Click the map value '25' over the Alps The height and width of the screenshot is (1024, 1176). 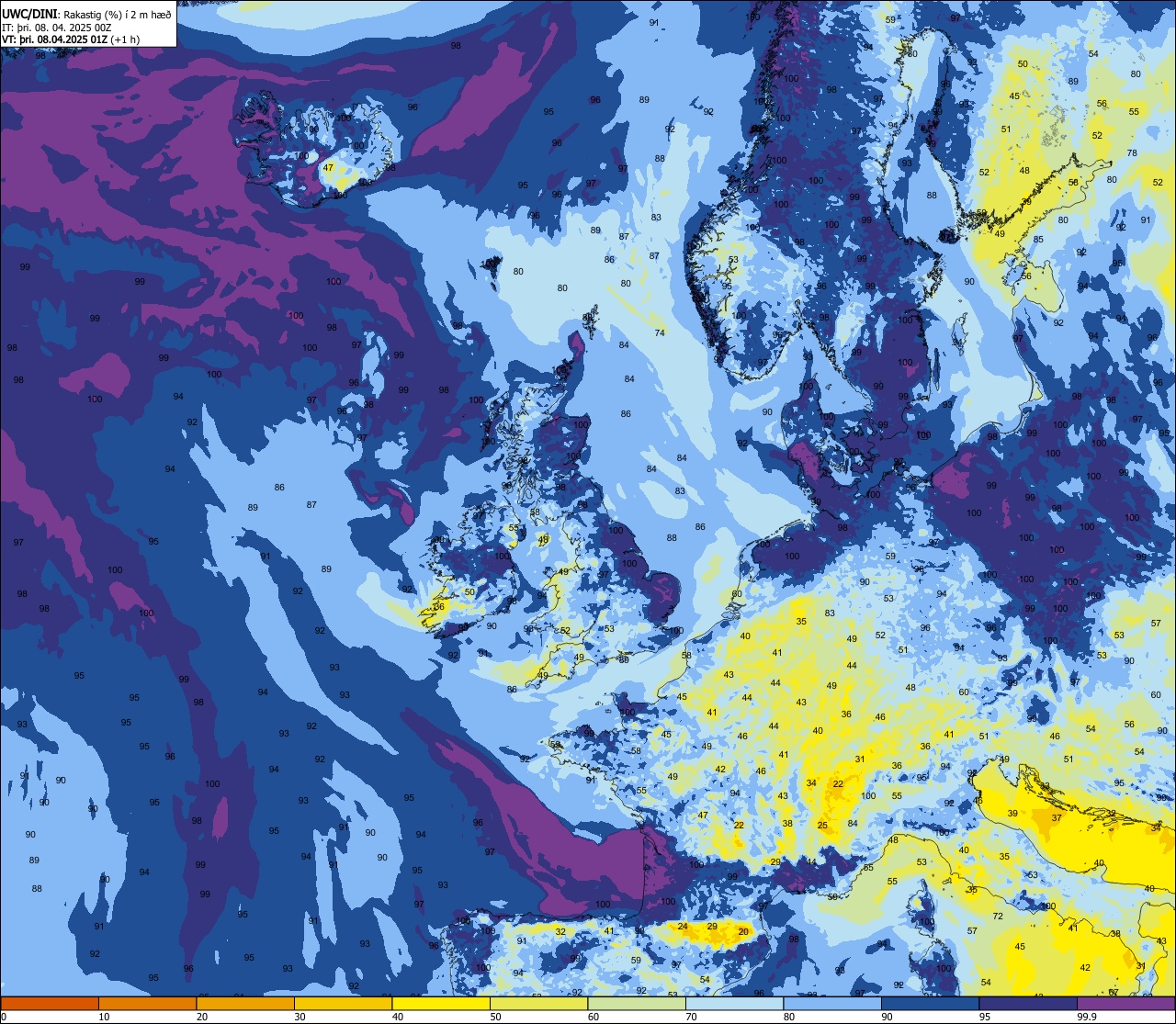click(822, 826)
